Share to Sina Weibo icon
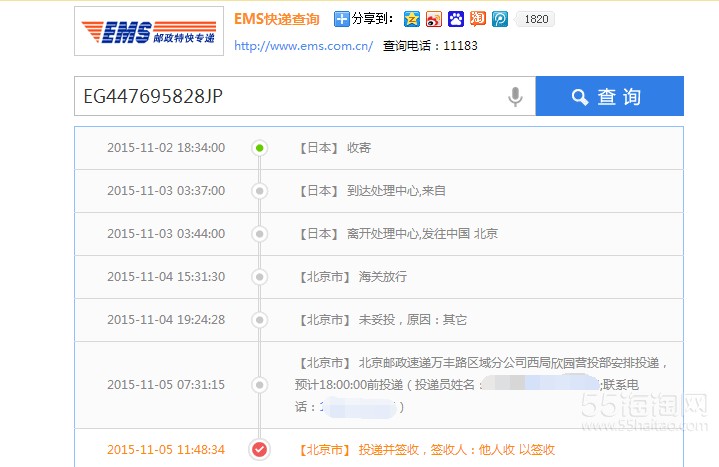Image resolution: width=719 pixels, height=467 pixels. (x=434, y=19)
